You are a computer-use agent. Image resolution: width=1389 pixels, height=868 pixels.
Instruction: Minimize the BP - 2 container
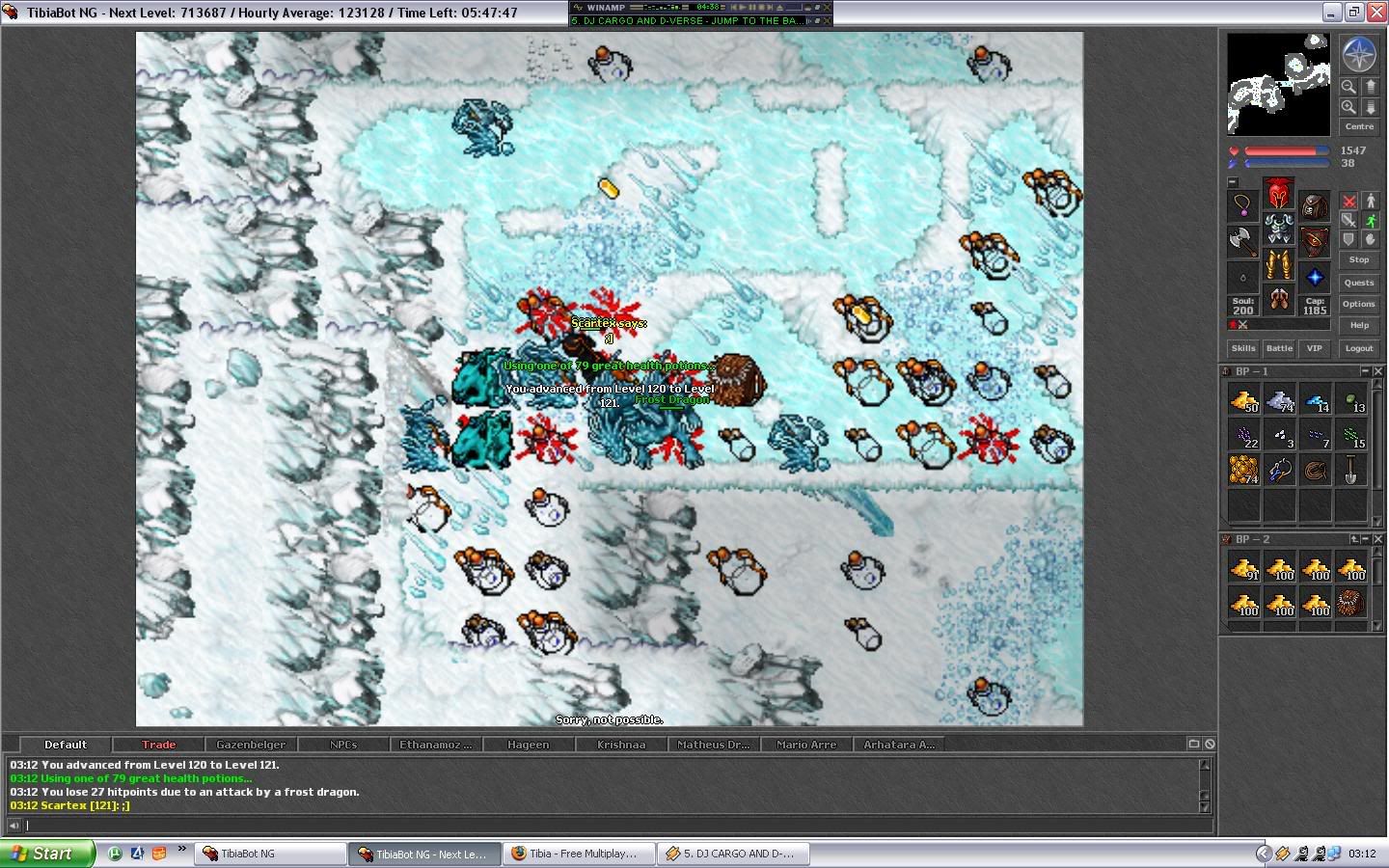(x=1365, y=539)
